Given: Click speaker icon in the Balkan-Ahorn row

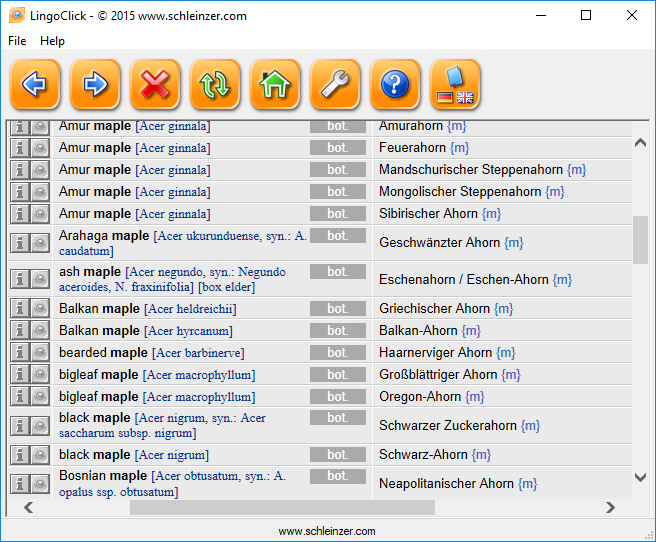Looking at the screenshot, I should coord(40,331).
